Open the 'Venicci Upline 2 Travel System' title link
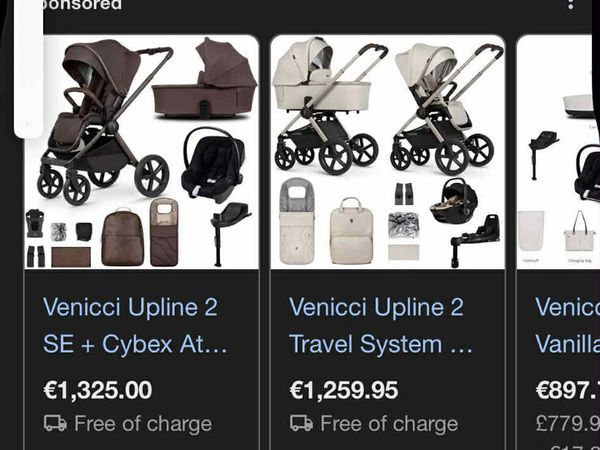This screenshot has height=450, width=600. click(381, 326)
